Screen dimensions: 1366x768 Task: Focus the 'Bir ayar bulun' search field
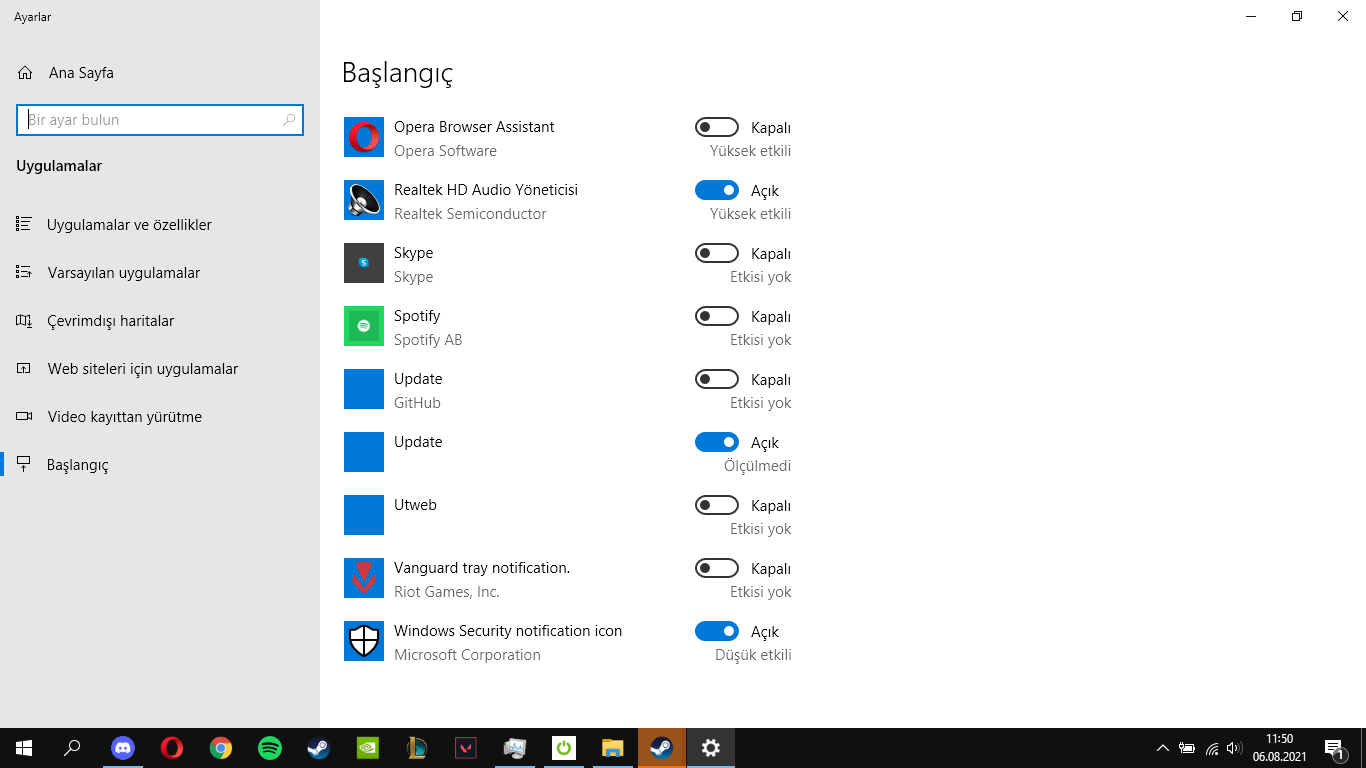160,120
